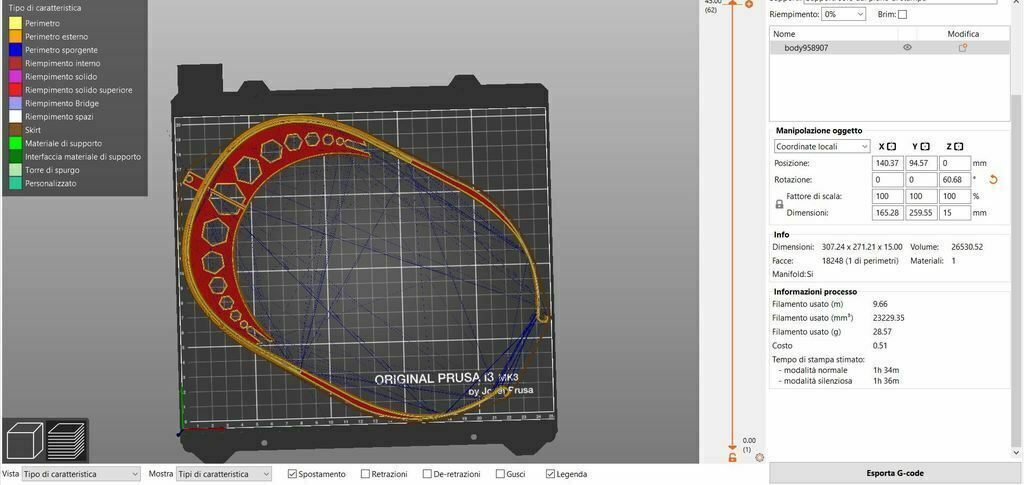1024x485 pixels.
Task: Open the Riempimento percentage dropdown
Action: click(843, 14)
